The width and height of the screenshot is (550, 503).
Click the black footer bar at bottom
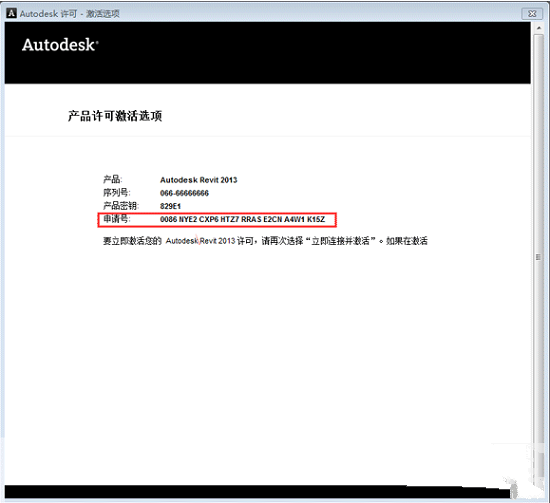coord(257,492)
